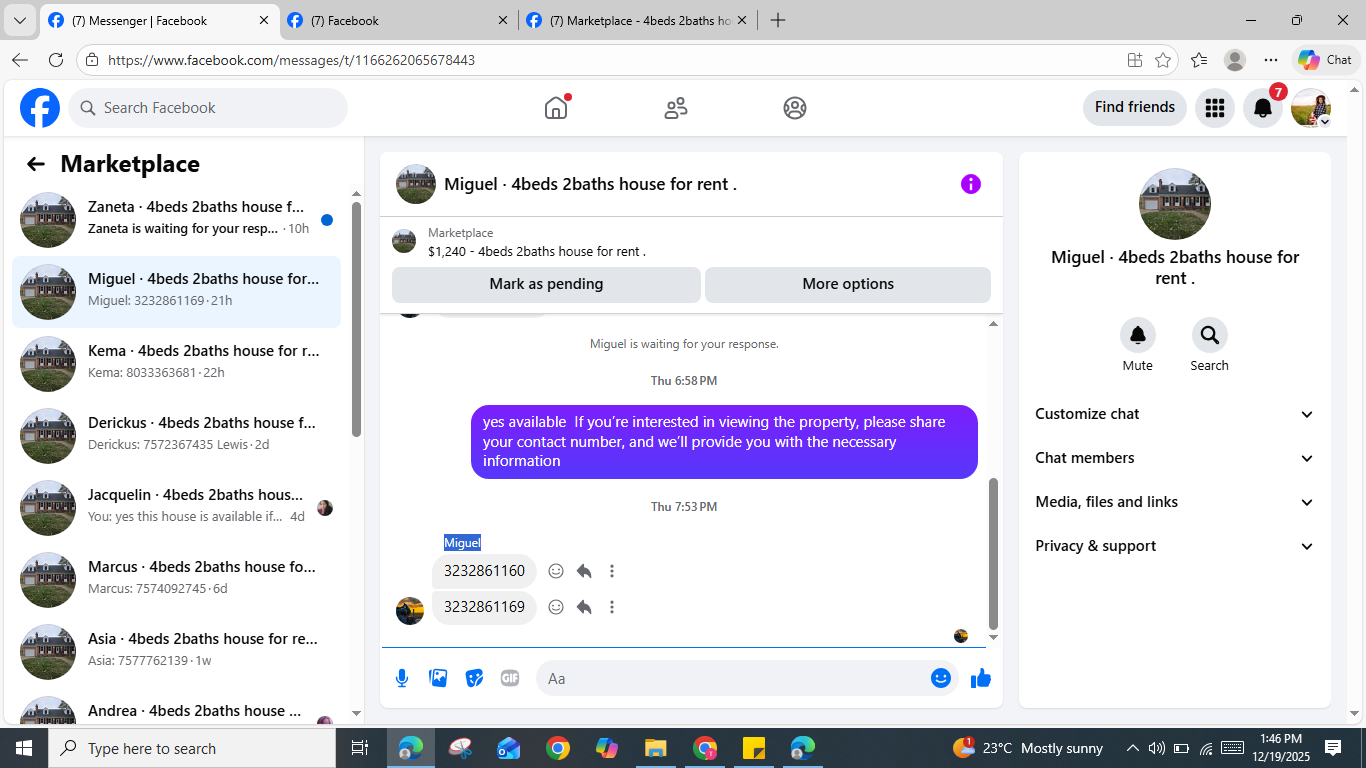
Task: Open conversation information purple icon
Action: [971, 184]
